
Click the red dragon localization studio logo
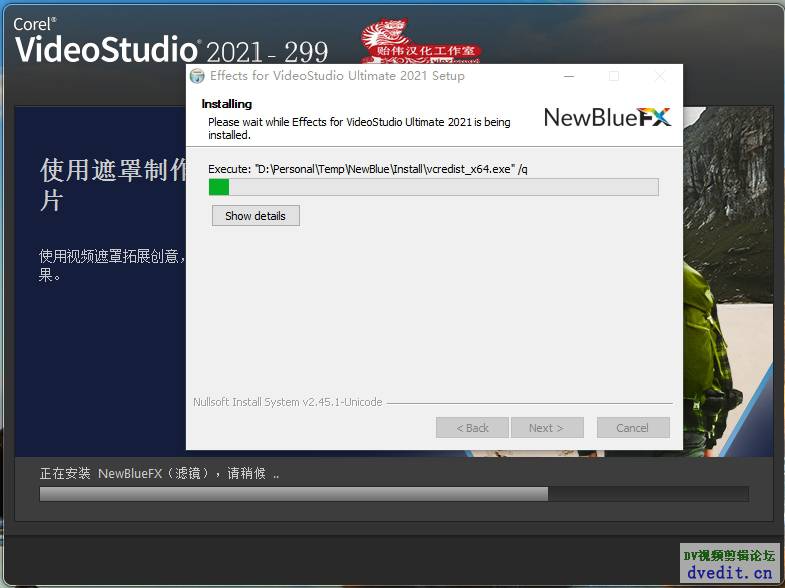[x=420, y=42]
